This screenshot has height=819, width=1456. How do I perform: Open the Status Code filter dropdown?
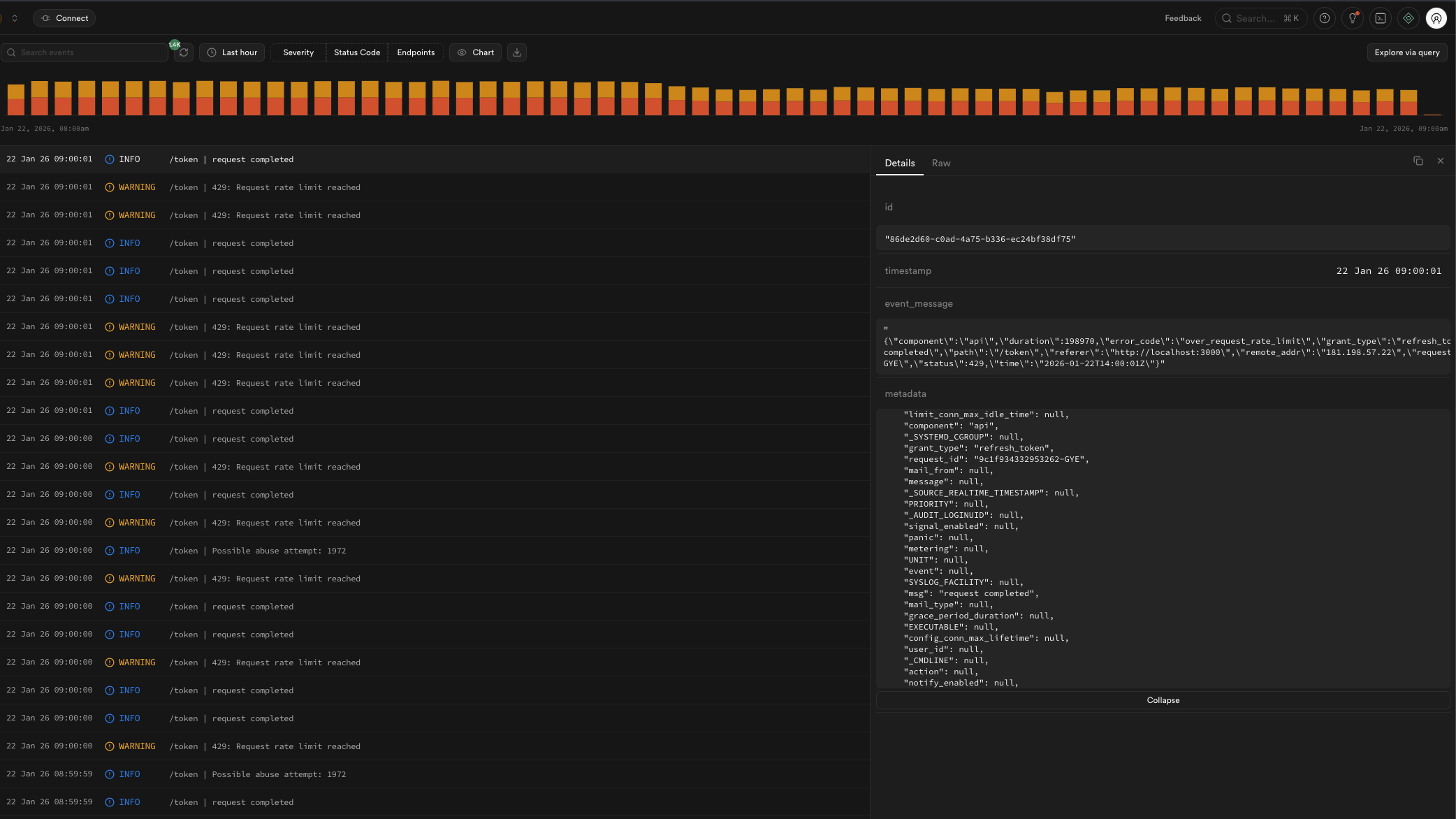[x=357, y=52]
